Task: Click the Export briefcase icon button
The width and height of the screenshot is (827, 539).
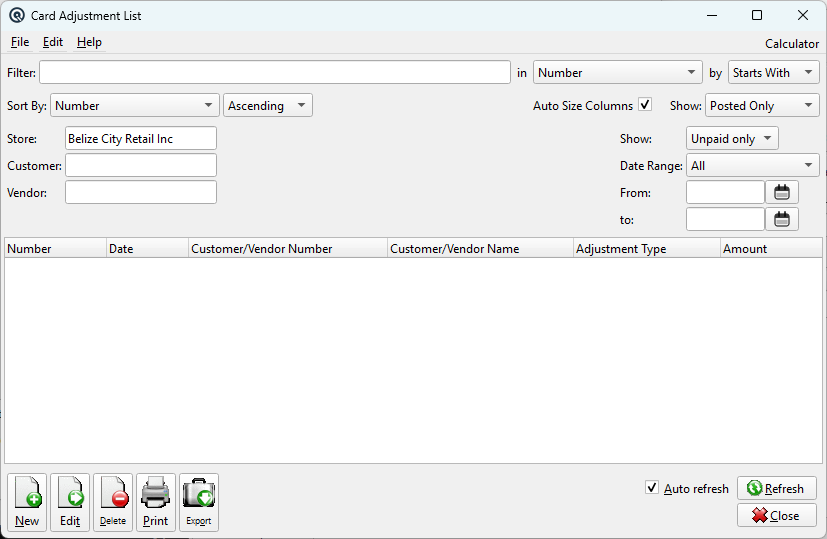Action: click(199, 502)
